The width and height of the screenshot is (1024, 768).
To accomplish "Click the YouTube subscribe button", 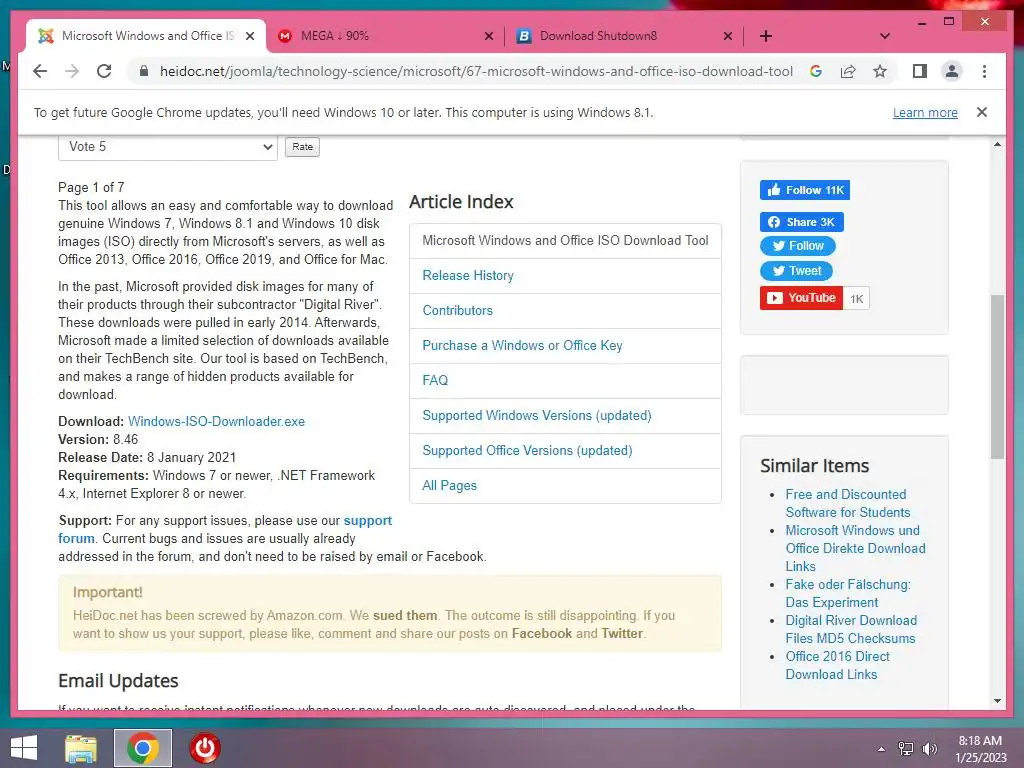I will pos(801,298).
